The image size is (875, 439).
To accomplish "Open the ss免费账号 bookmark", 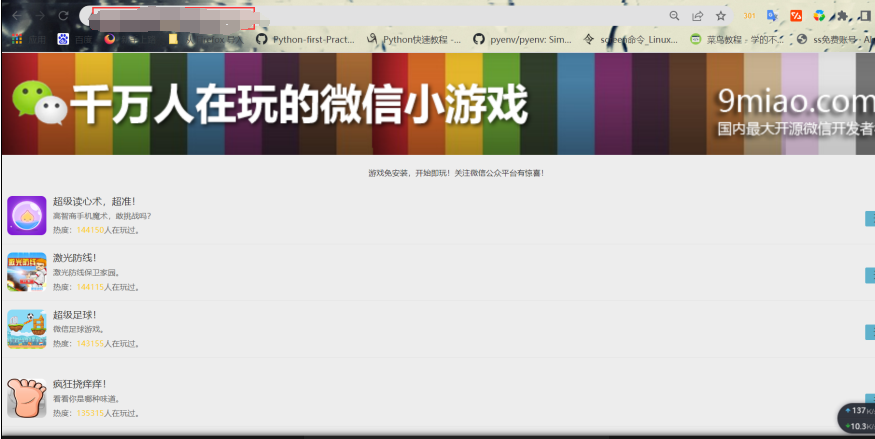I will coord(836,40).
